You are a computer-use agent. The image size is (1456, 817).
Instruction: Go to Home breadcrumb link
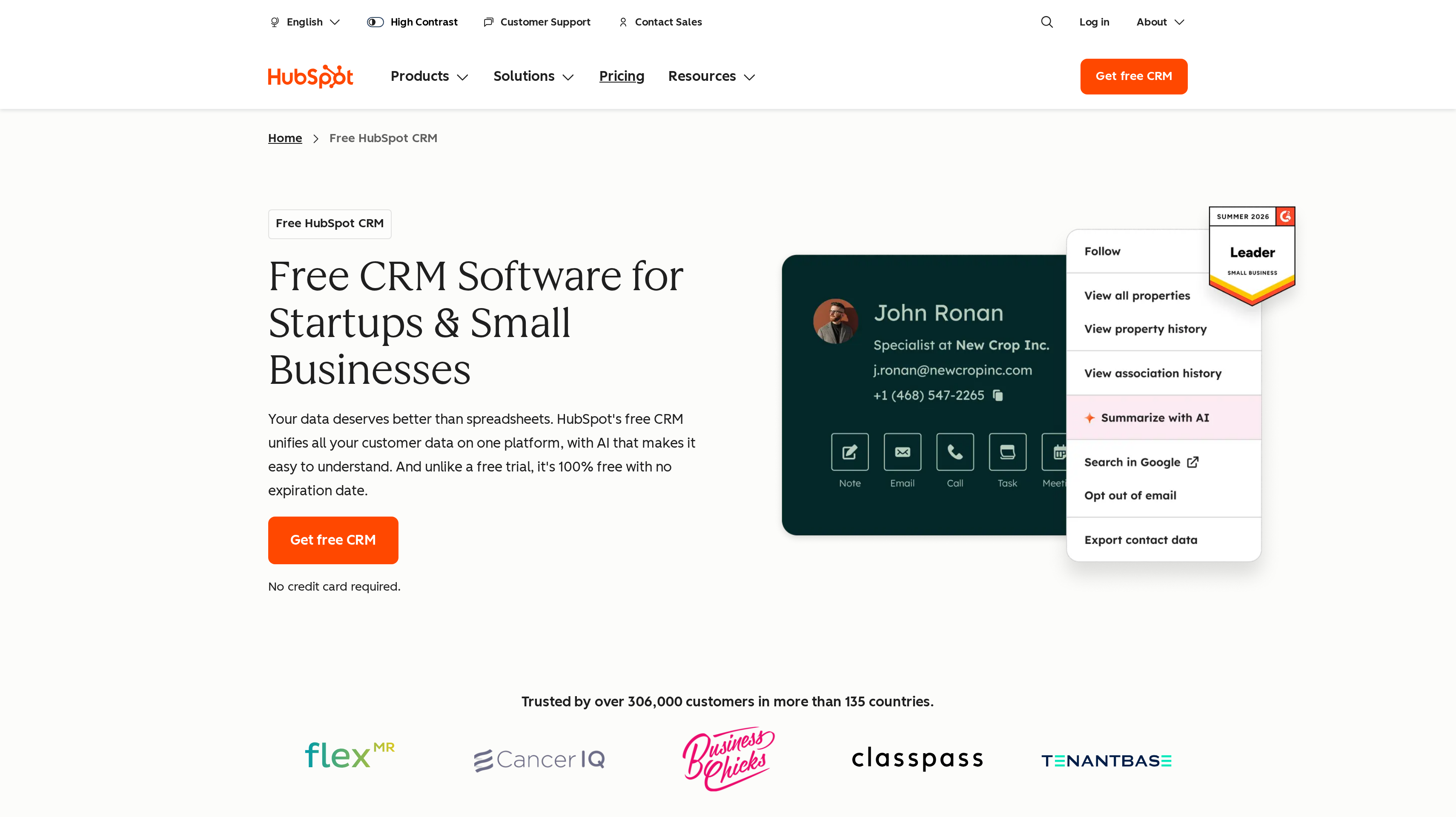pyautogui.click(x=285, y=138)
